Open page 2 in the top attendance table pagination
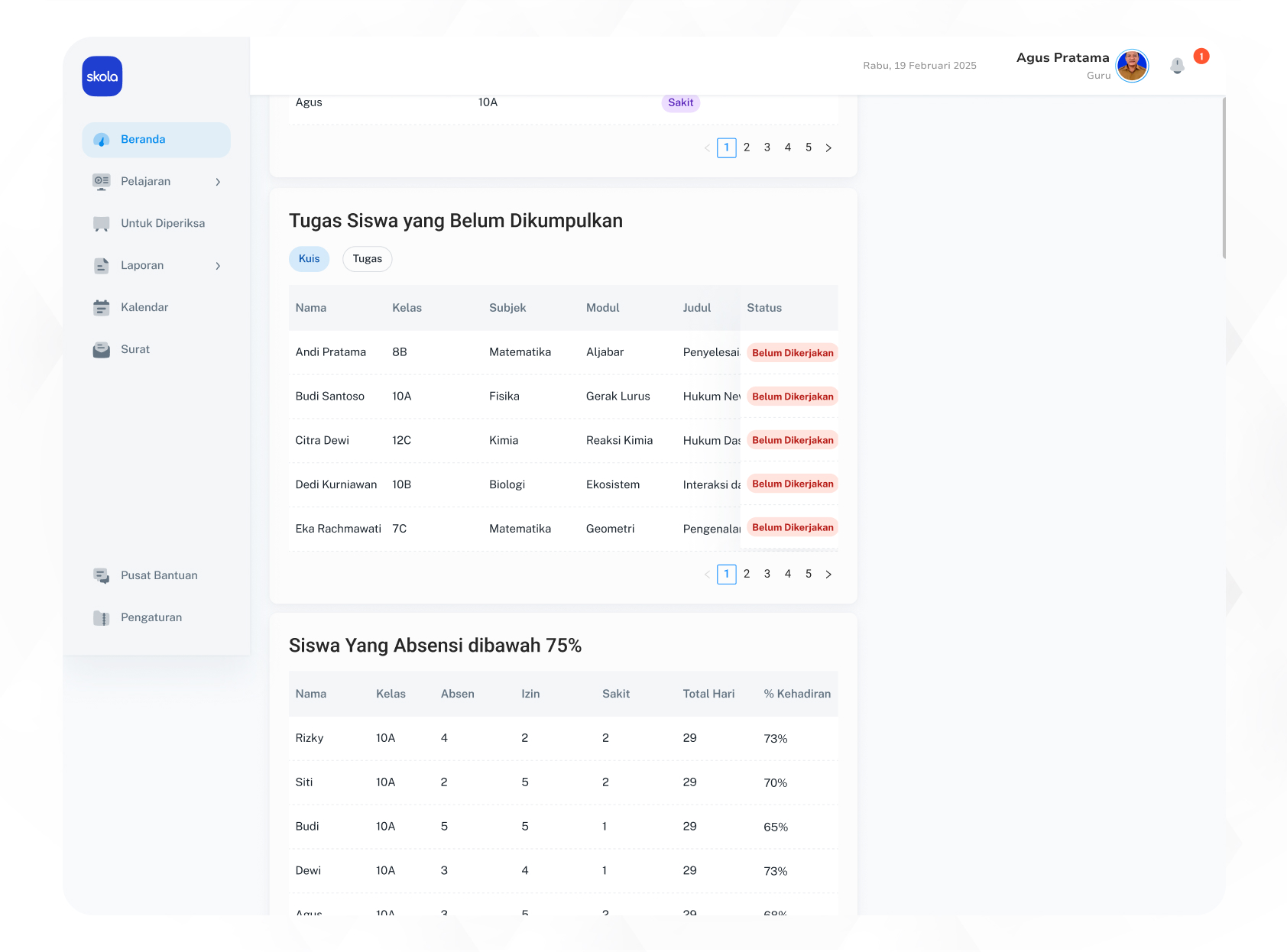Viewport: 1287px width, 952px height. [747, 147]
